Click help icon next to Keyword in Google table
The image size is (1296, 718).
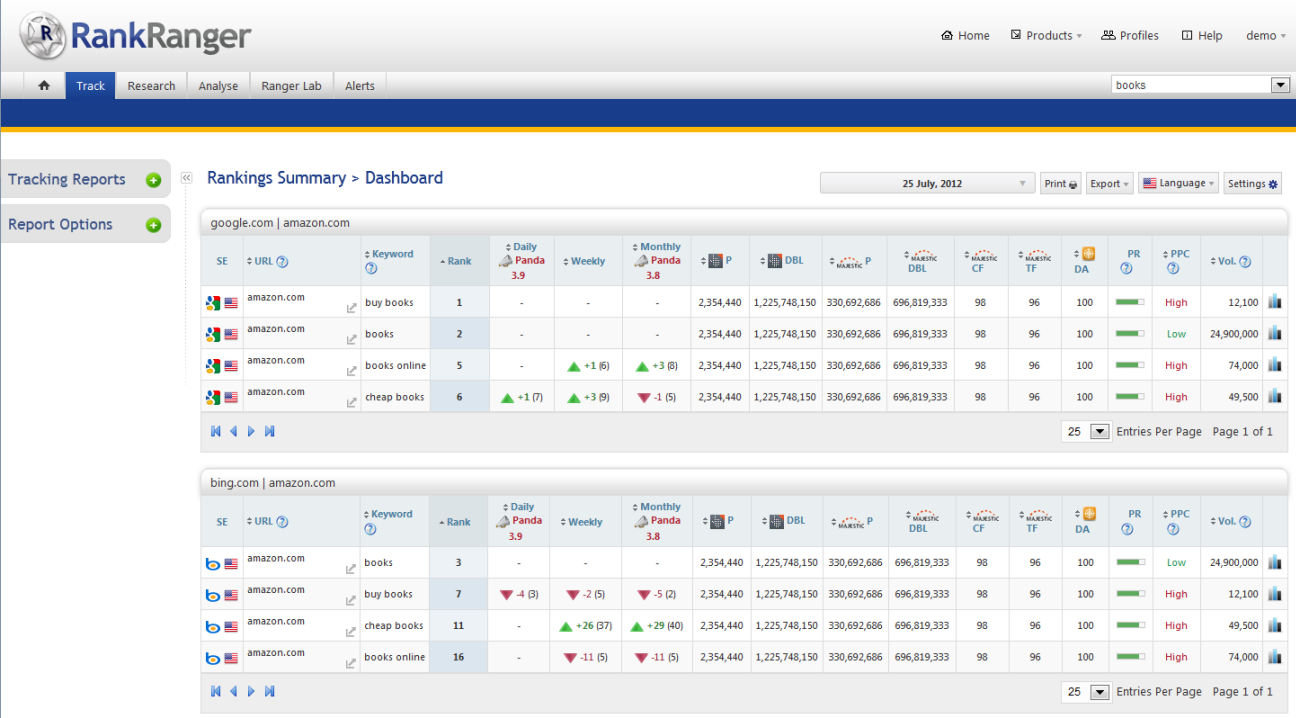pyautogui.click(x=371, y=268)
